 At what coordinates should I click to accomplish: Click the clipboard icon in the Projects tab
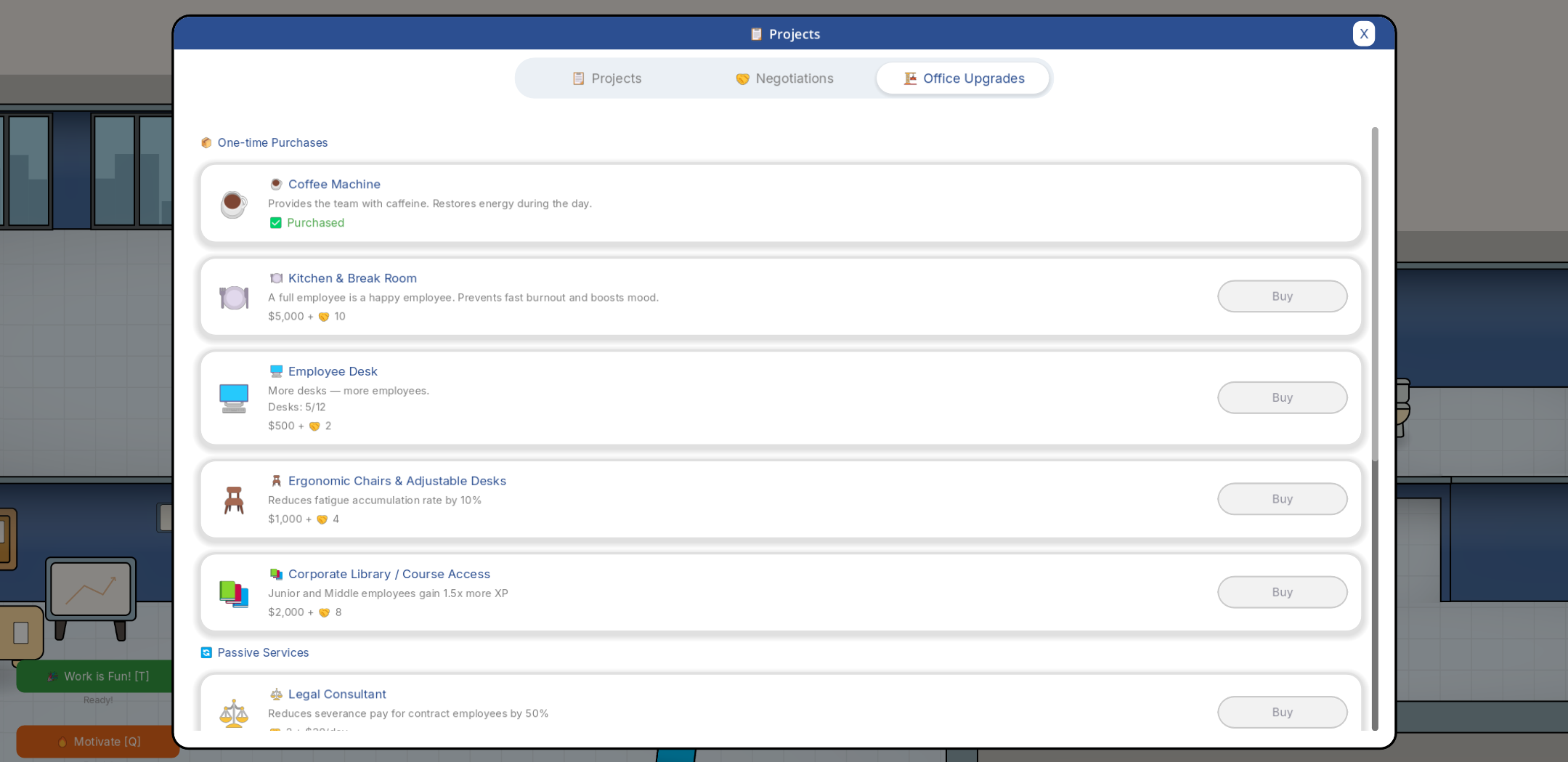tap(579, 78)
